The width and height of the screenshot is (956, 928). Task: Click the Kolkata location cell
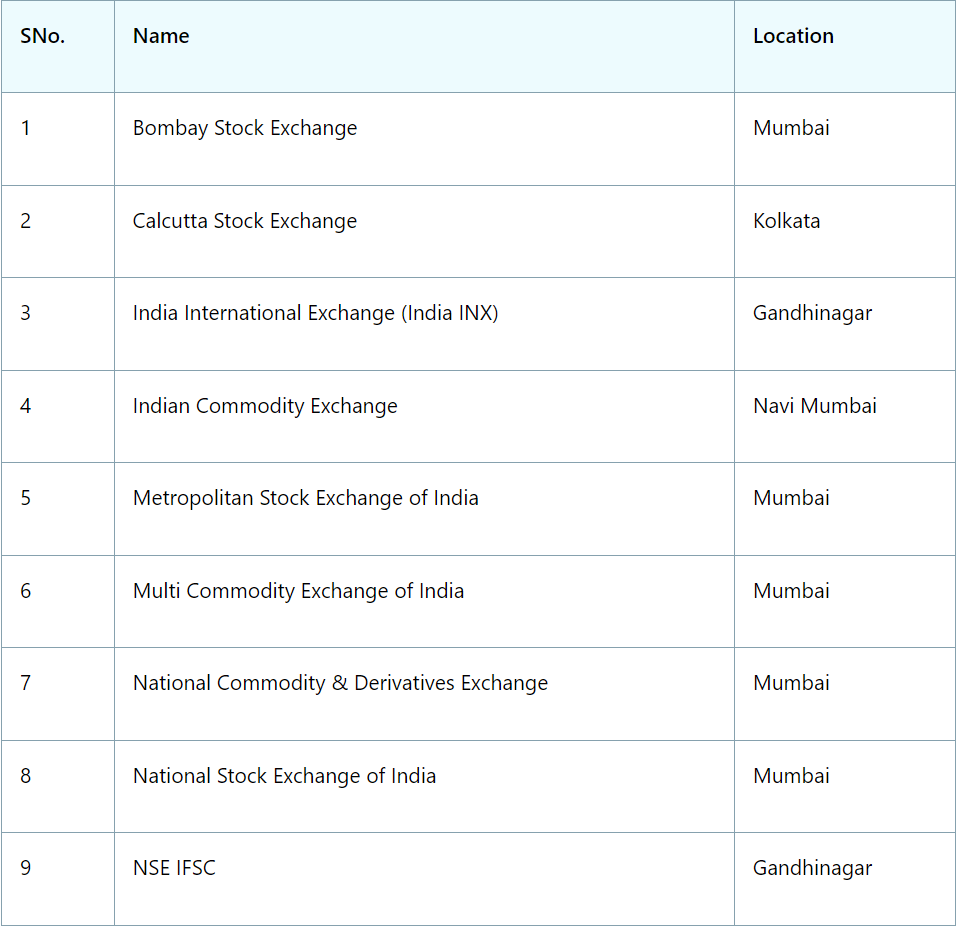787,221
